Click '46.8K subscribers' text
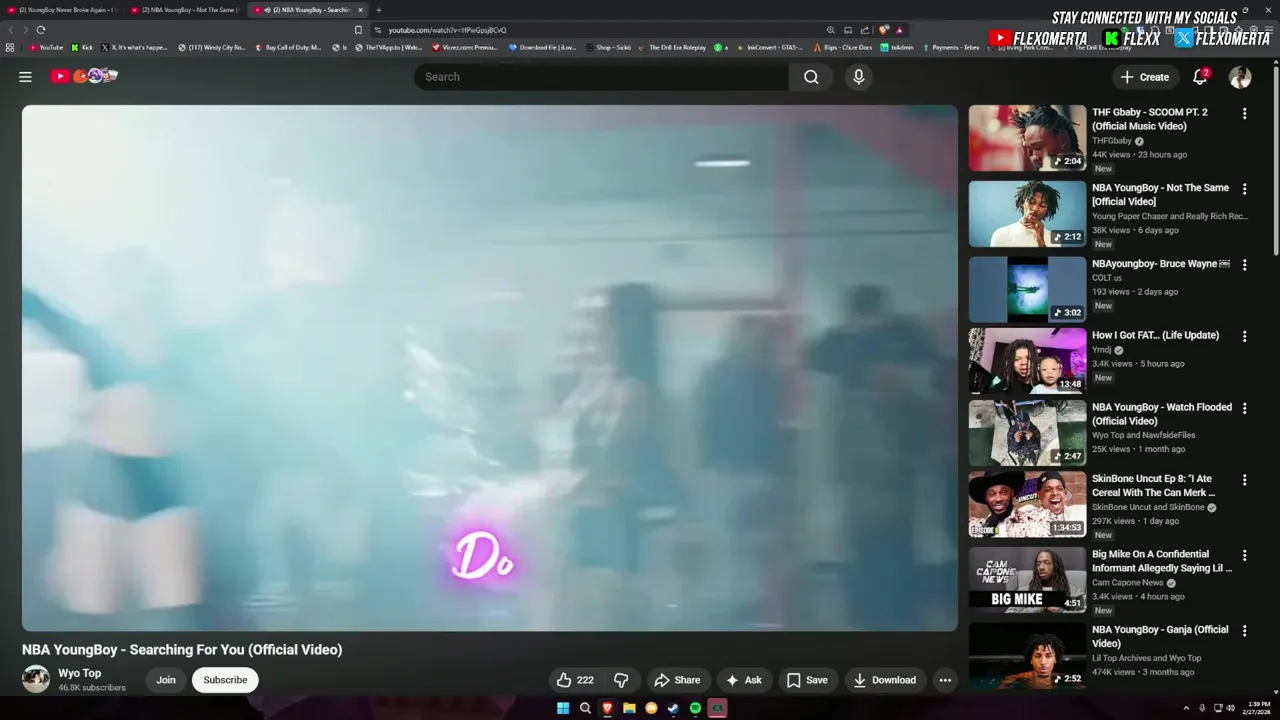 [x=92, y=688]
